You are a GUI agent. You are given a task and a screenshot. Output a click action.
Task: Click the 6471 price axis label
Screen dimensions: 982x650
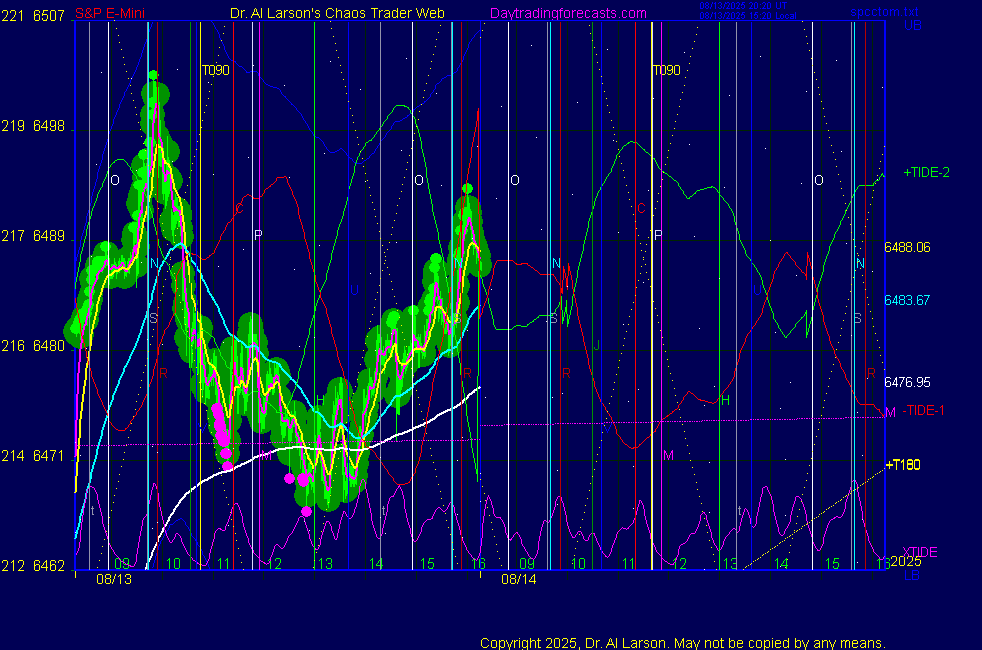pyautogui.click(x=48, y=456)
